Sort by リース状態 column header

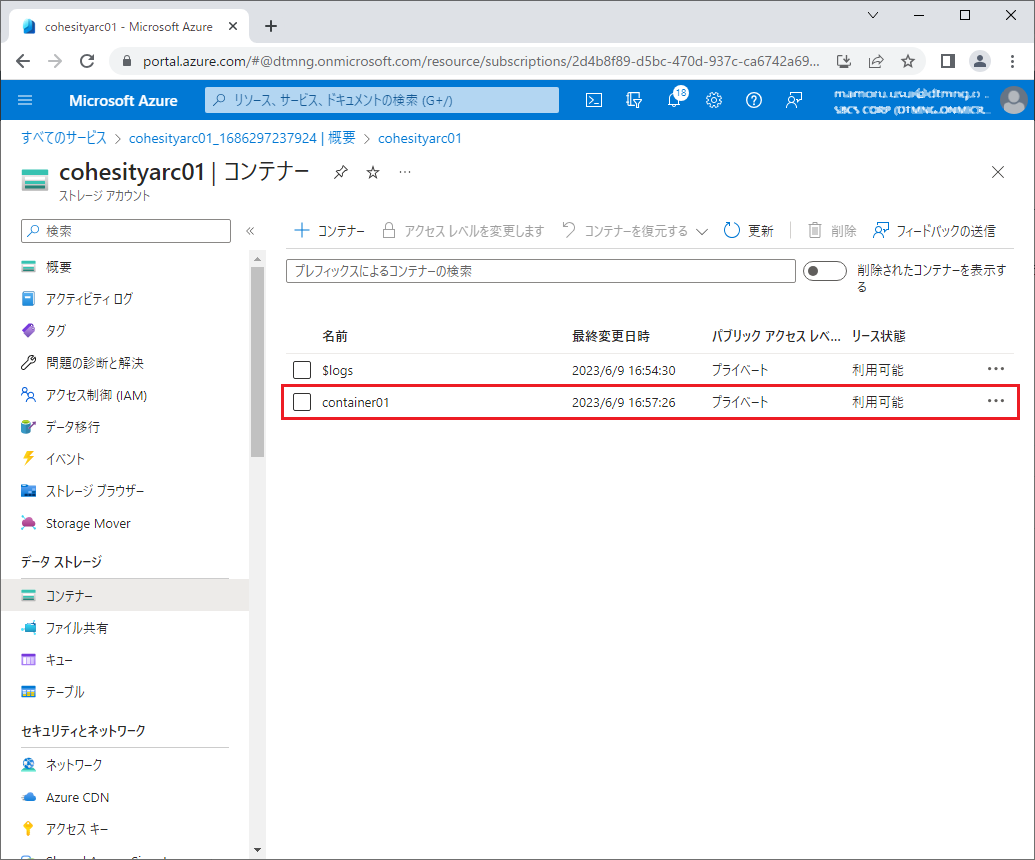(879, 337)
